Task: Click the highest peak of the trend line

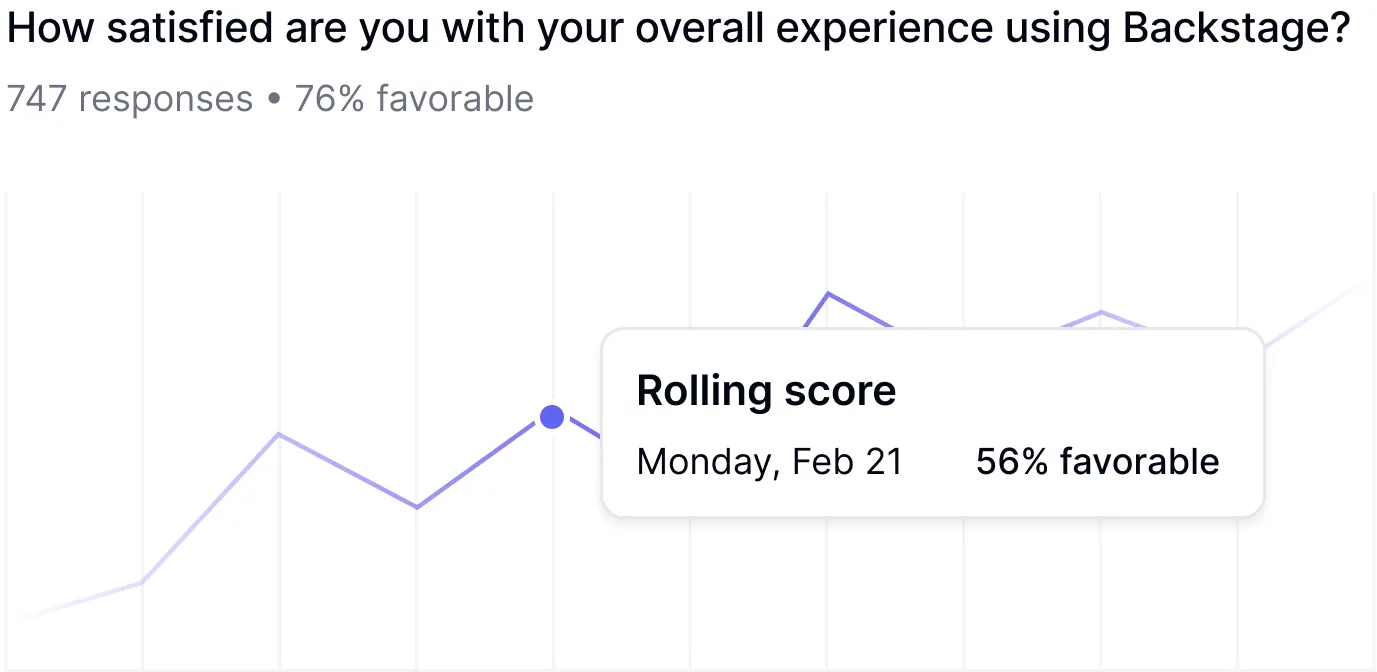Action: click(x=828, y=293)
